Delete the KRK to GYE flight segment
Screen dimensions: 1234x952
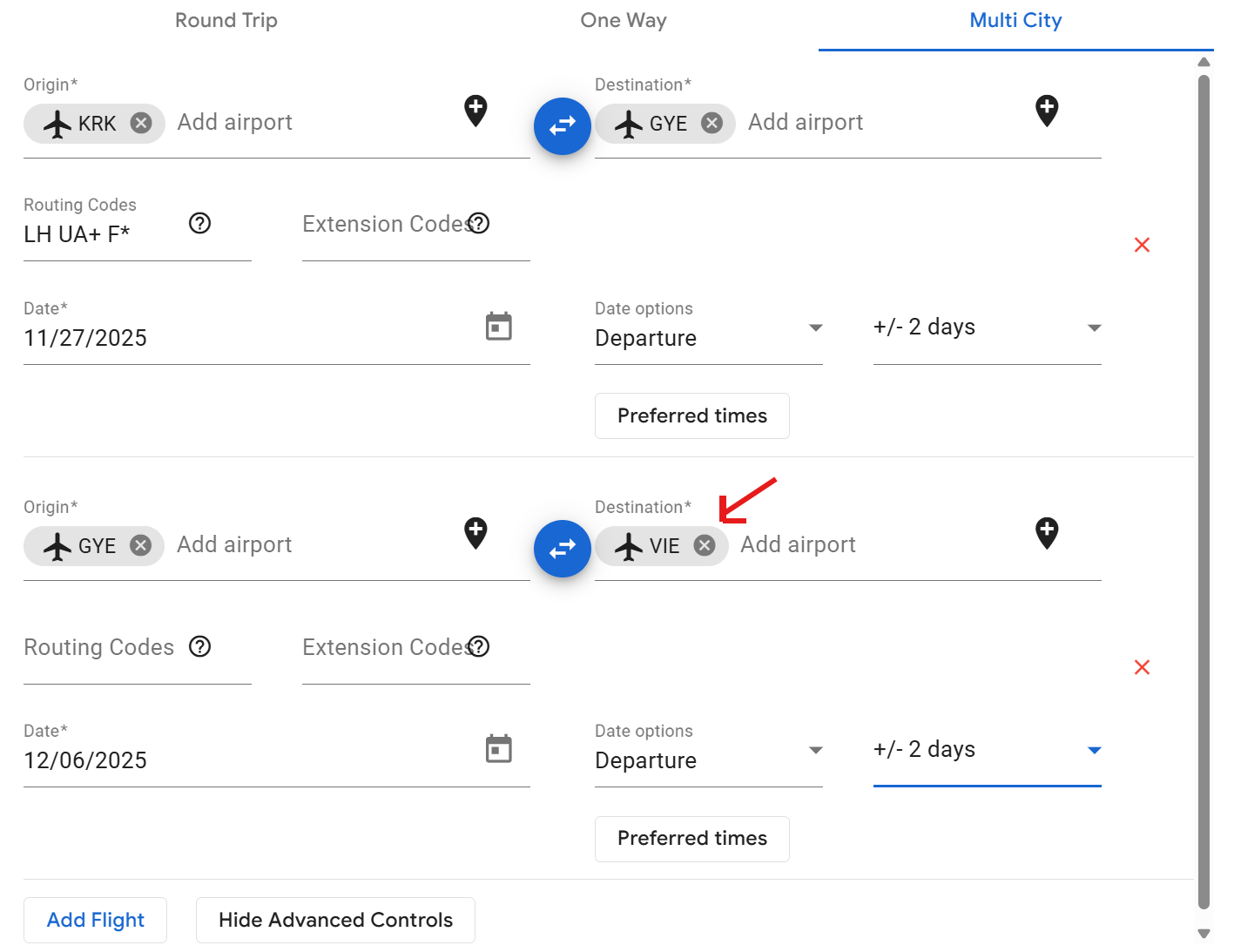point(1142,245)
